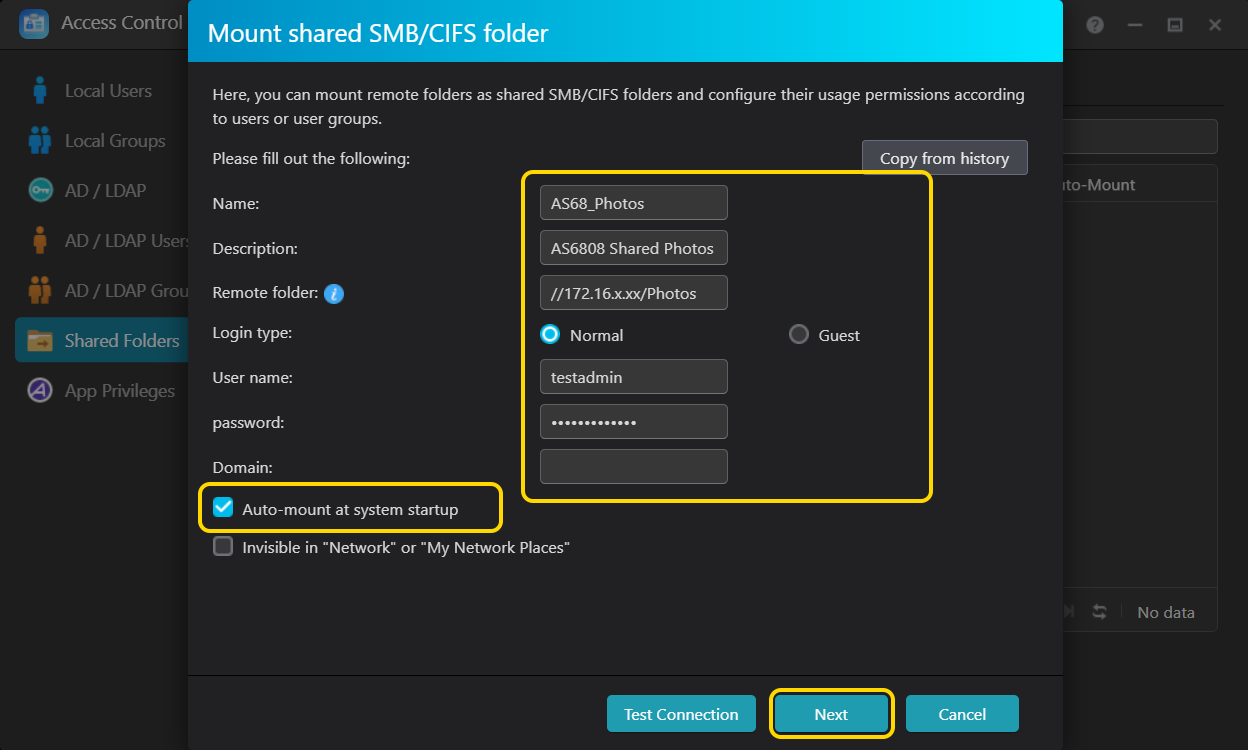The width and height of the screenshot is (1248, 750).
Task: Click Next to continue mounting
Action: pos(831,714)
